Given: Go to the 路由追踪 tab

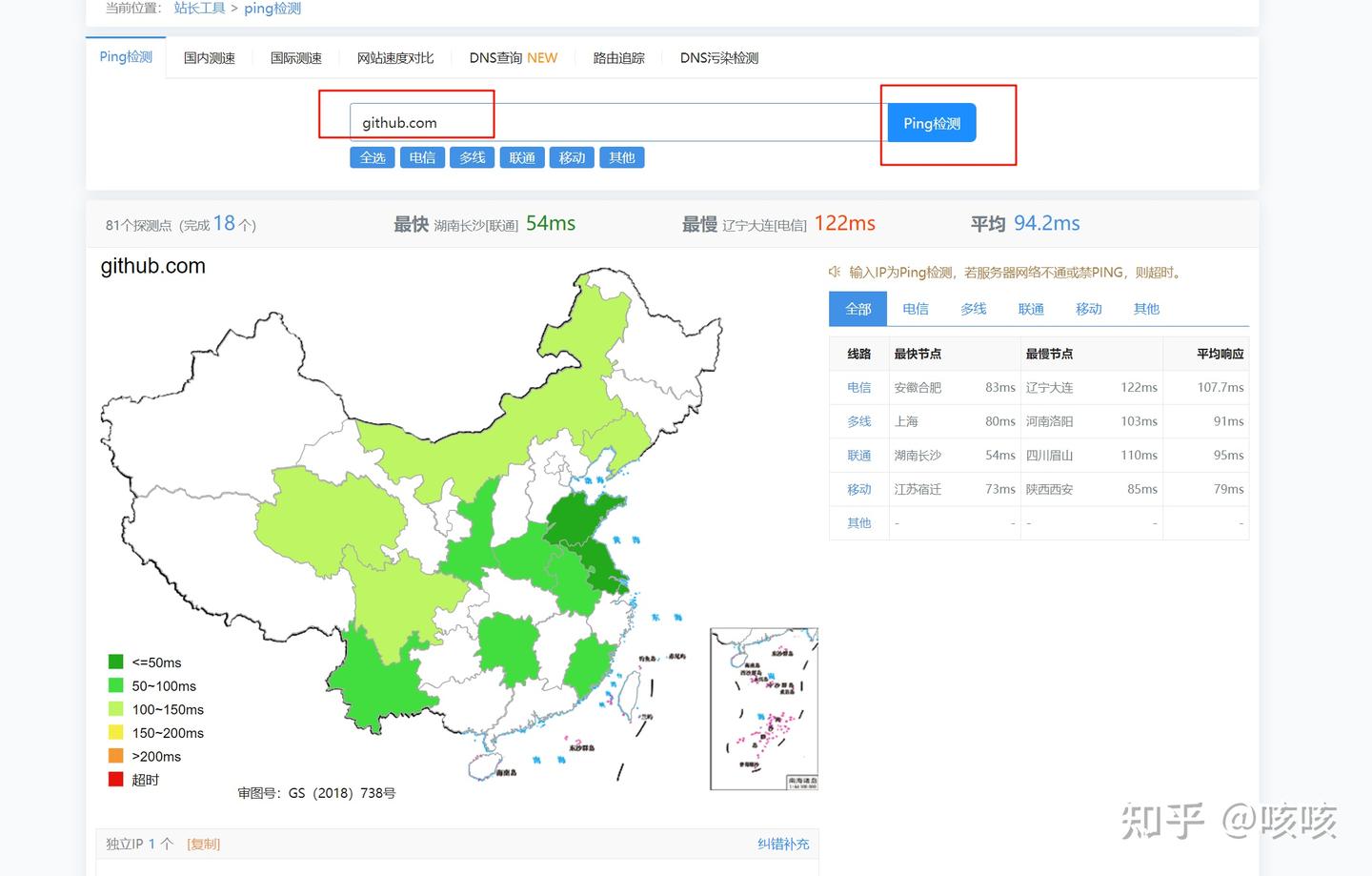Looking at the screenshot, I should (x=619, y=58).
